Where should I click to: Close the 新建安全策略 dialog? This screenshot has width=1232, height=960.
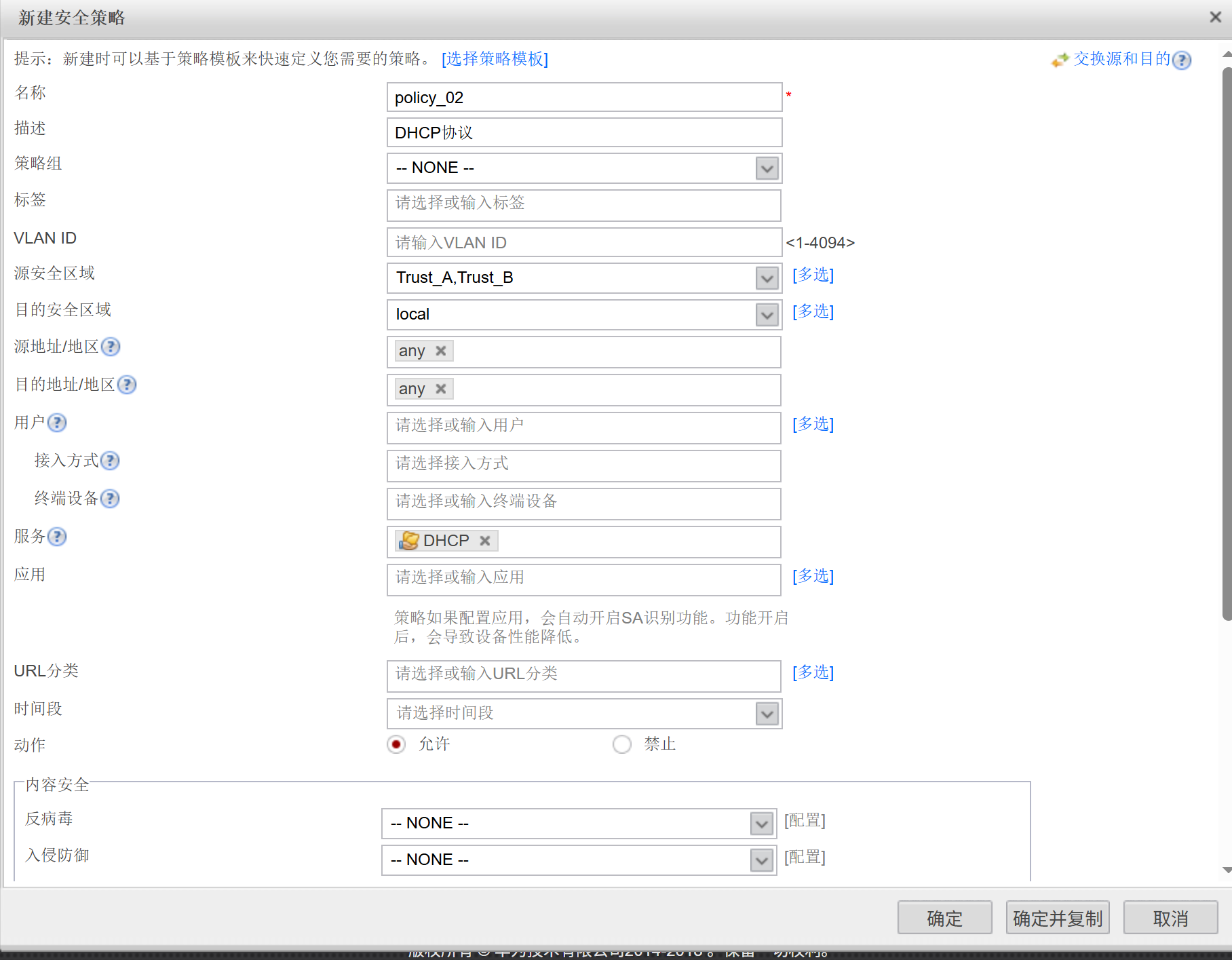pyautogui.click(x=1215, y=17)
